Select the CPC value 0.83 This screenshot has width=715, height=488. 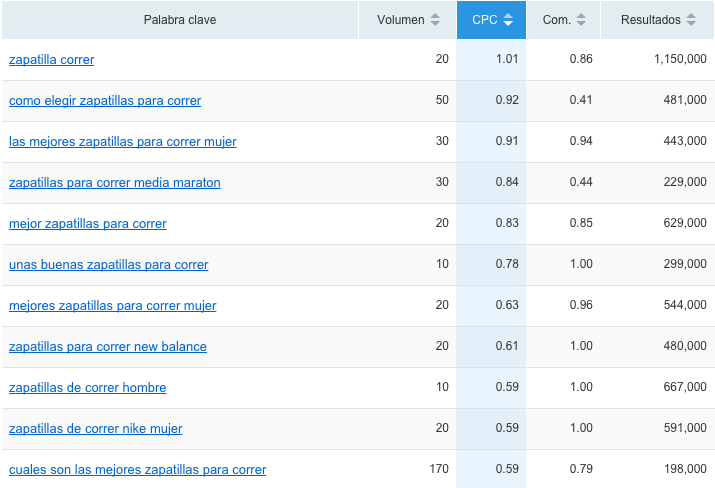pos(507,223)
